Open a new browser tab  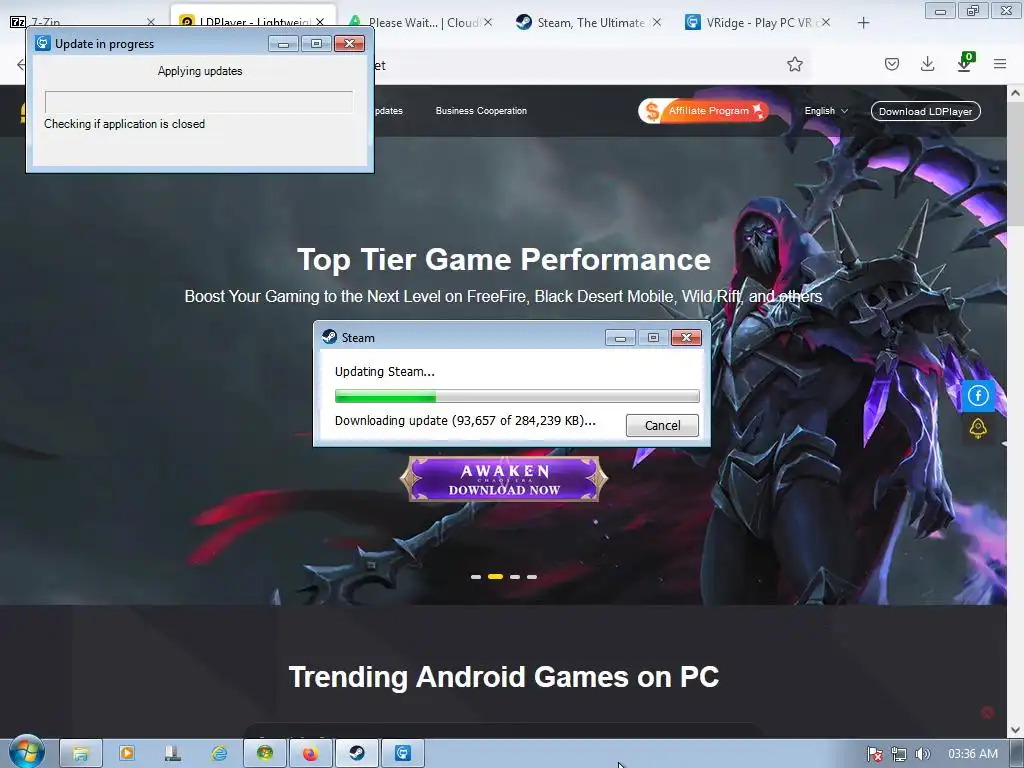coord(863,23)
